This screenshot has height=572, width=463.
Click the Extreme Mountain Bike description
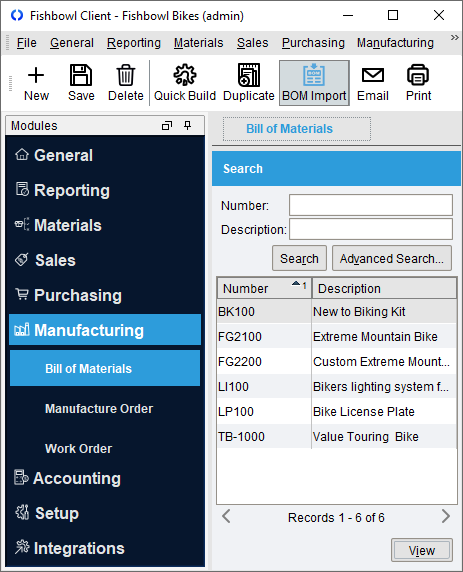pyautogui.click(x=375, y=336)
